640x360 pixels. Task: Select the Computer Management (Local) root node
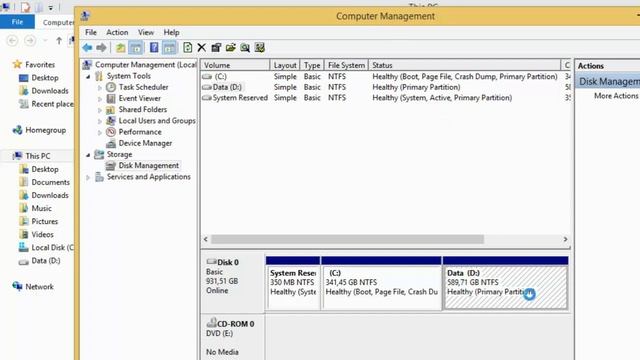145,65
